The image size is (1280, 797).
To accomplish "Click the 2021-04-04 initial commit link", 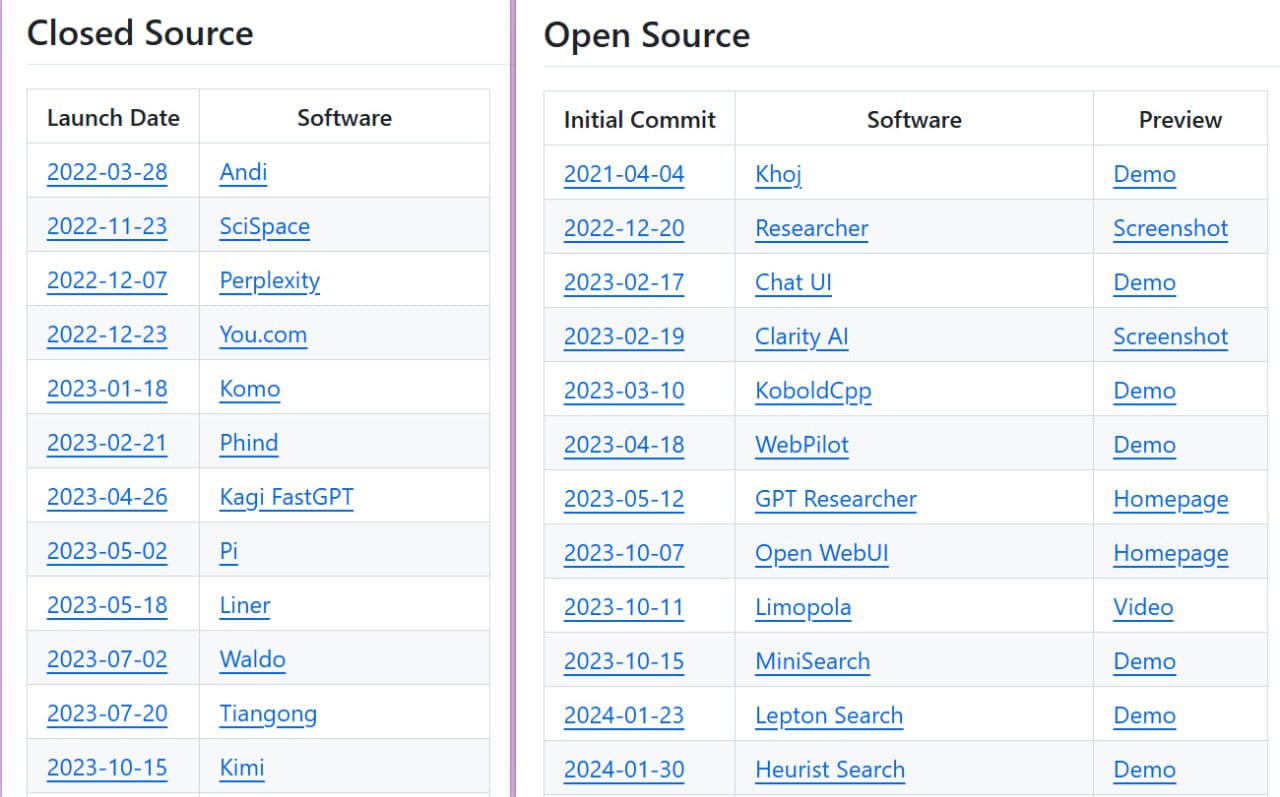I will (x=624, y=174).
